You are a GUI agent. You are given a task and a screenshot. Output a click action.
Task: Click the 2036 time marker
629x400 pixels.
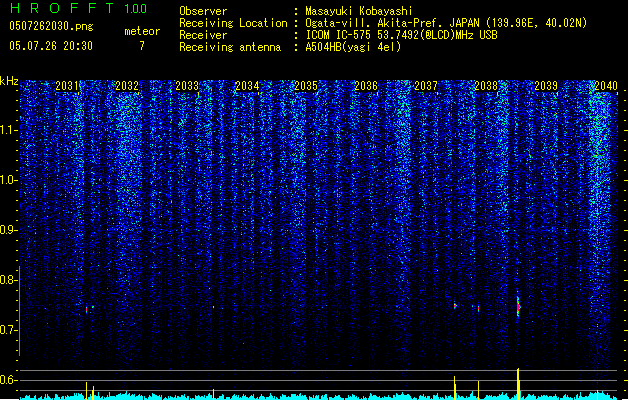(x=366, y=85)
